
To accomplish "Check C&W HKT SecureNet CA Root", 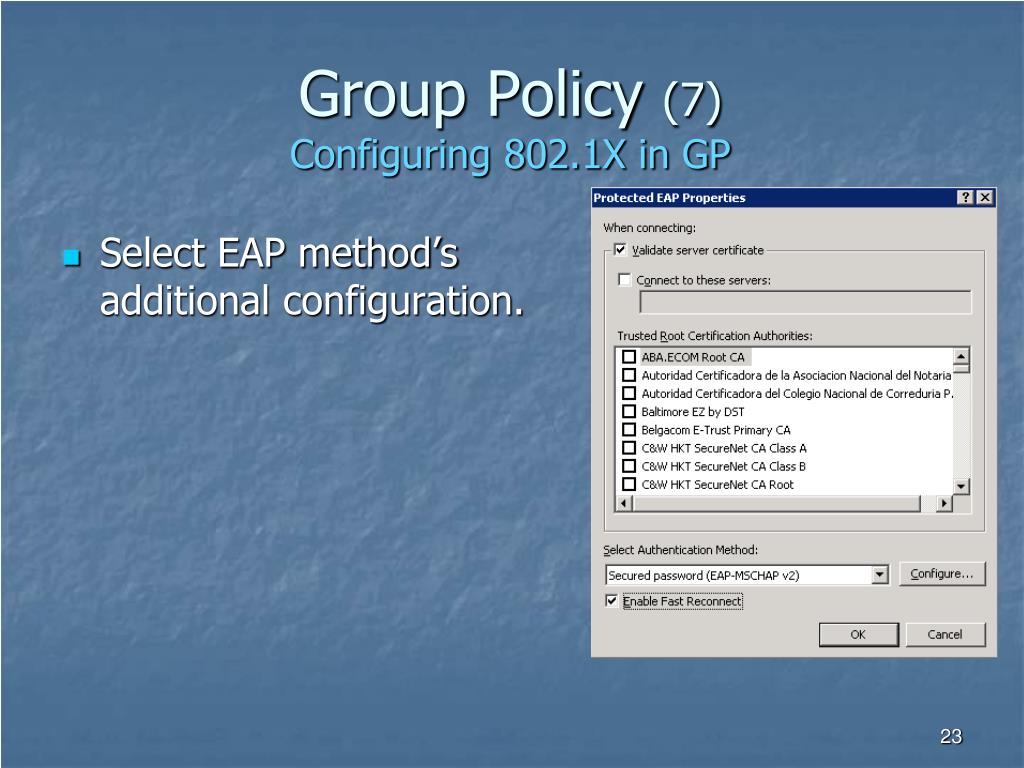I will point(629,485).
